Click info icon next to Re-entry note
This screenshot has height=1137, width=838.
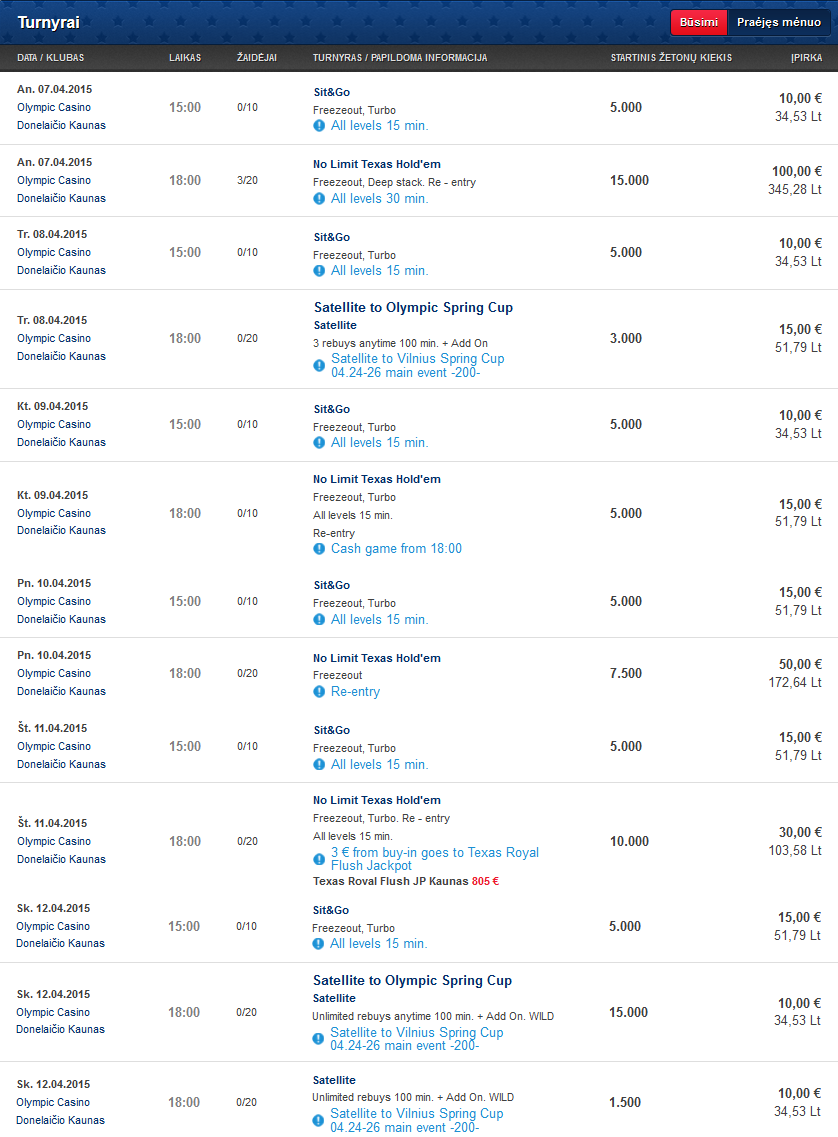coord(319,692)
